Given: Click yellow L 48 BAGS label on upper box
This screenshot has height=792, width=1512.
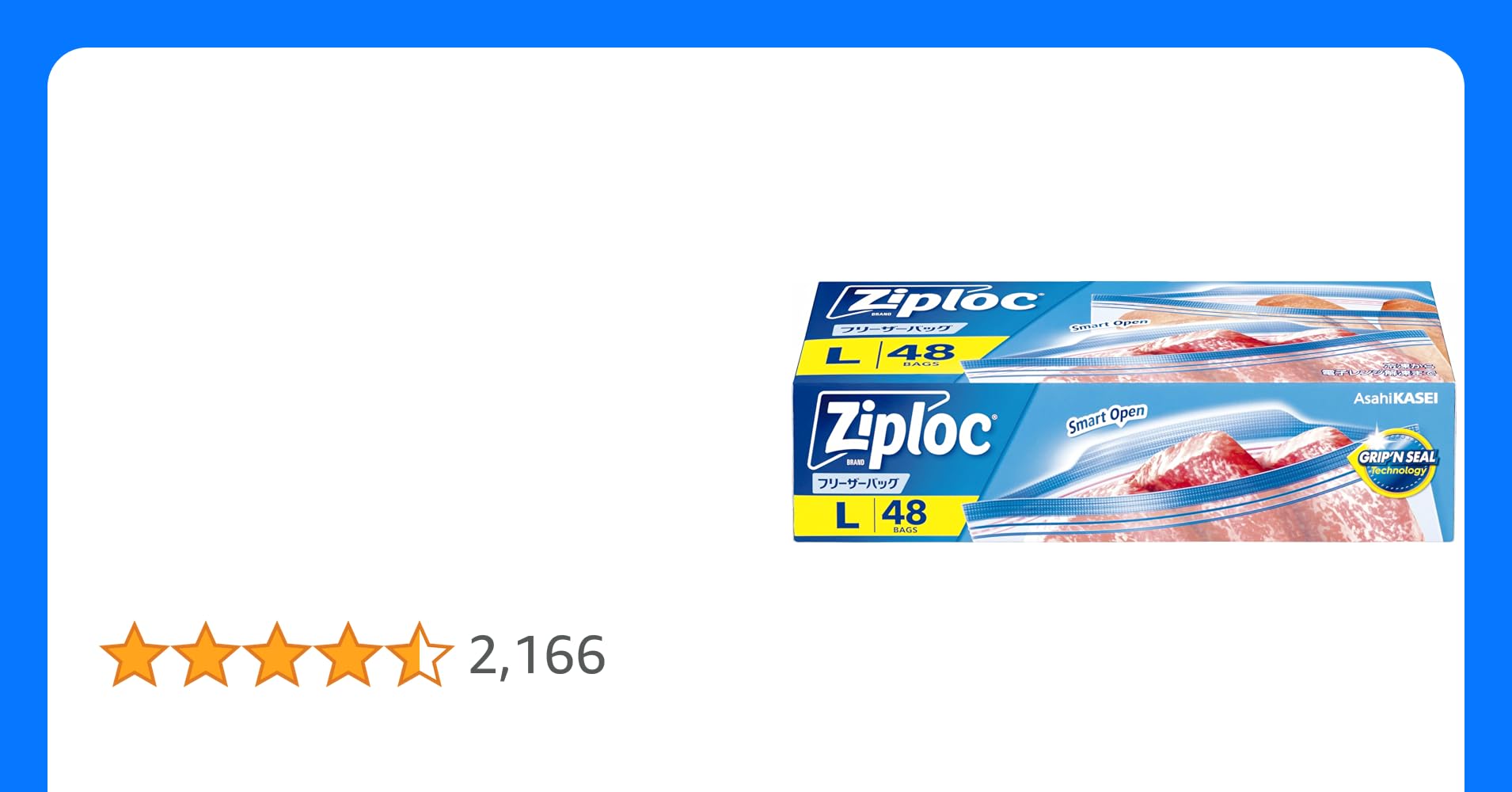Looking at the screenshot, I should pyautogui.click(x=895, y=353).
